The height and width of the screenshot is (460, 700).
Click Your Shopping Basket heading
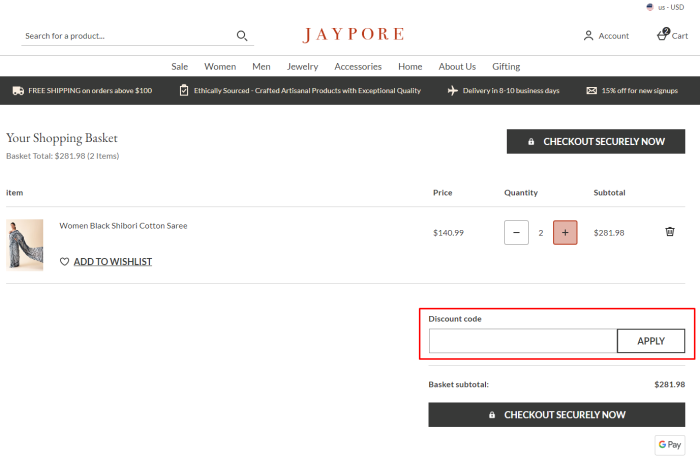(62, 138)
